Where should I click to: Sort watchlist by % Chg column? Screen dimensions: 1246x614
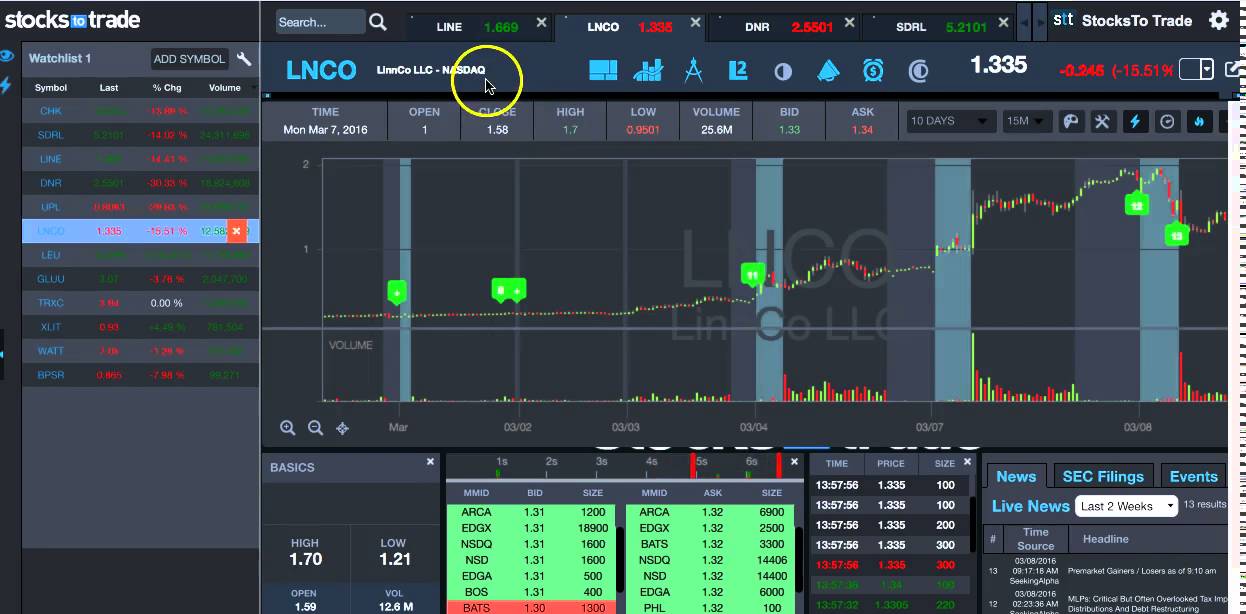pos(165,88)
